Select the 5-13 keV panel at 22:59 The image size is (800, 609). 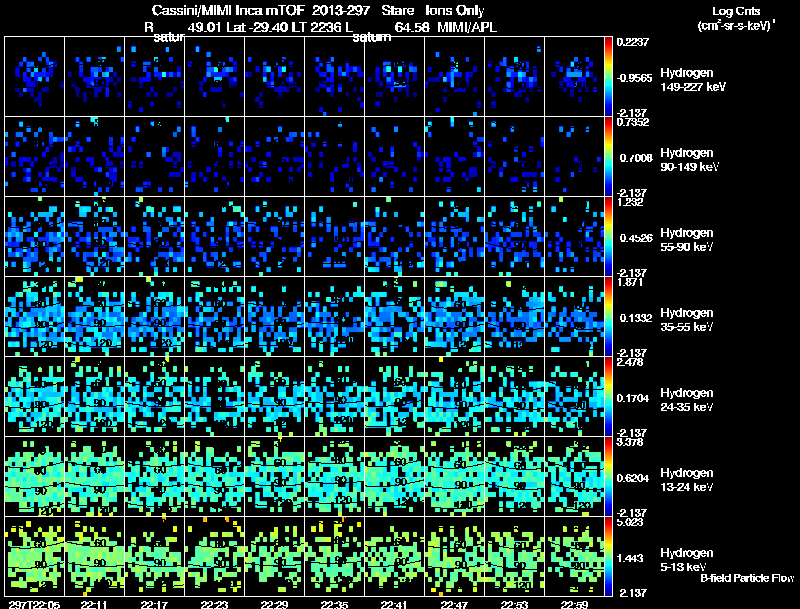[x=575, y=556]
